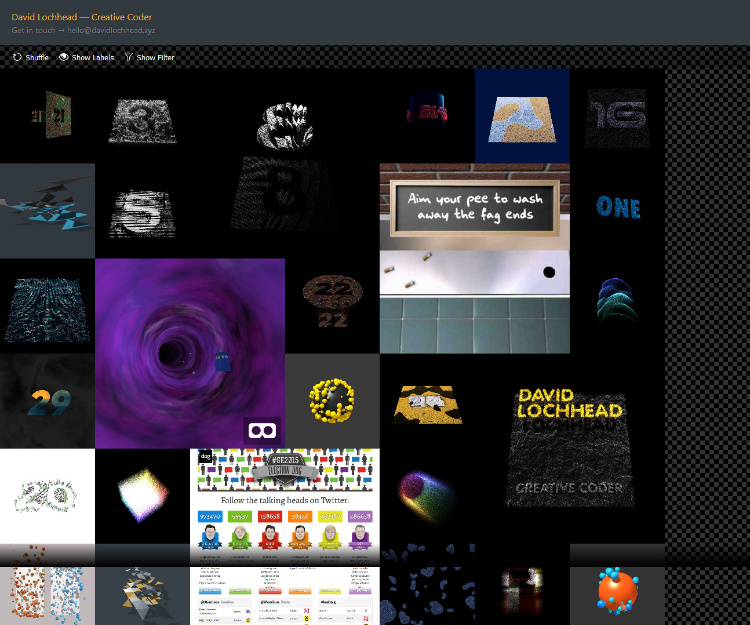Select the blue 'ONE' text thumbnail
This screenshot has width=750, height=625.
[617, 208]
